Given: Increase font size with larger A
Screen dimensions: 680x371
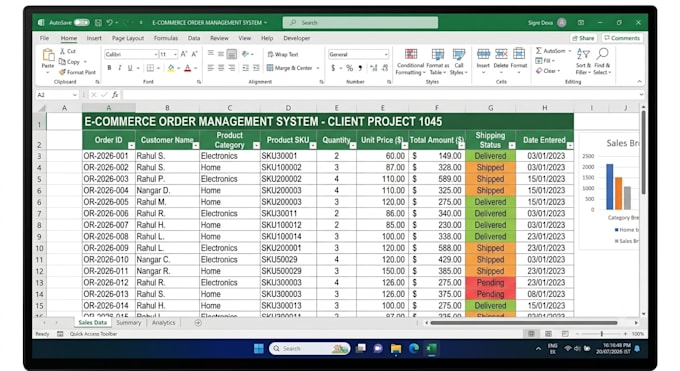Looking at the screenshot, I should [183, 54].
